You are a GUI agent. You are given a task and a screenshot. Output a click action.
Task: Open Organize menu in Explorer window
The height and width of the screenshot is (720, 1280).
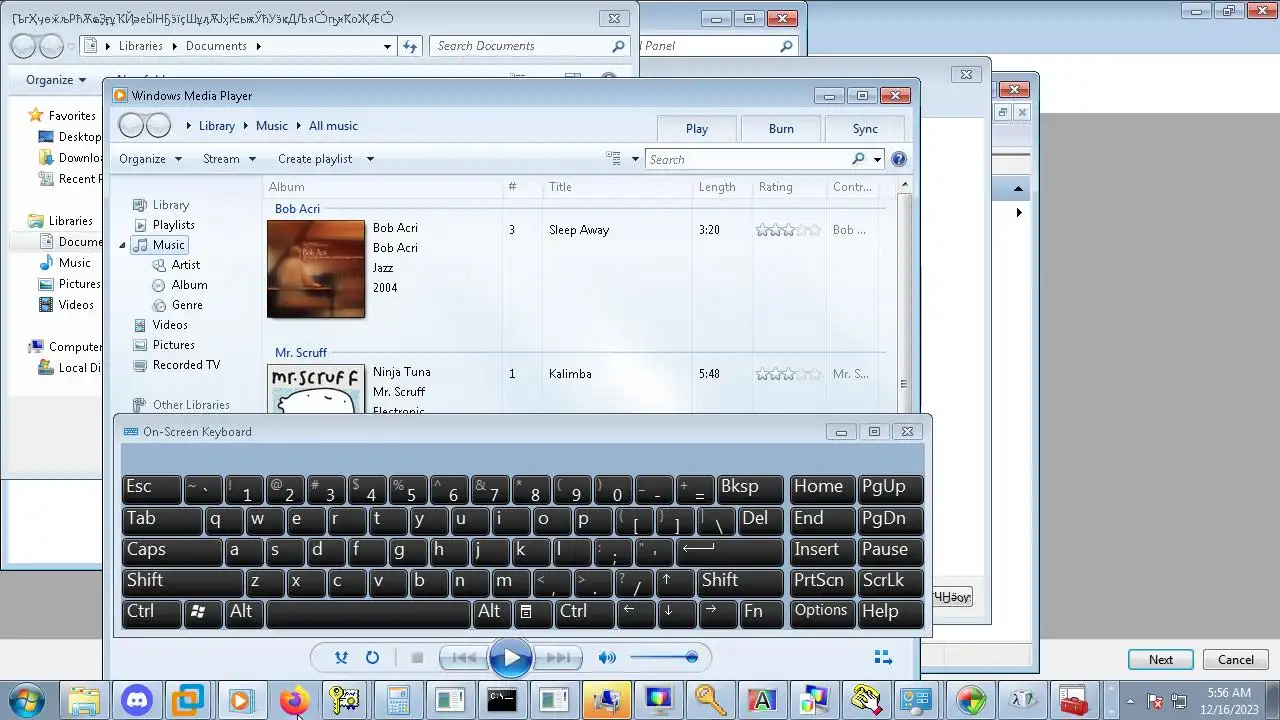[x=56, y=80]
